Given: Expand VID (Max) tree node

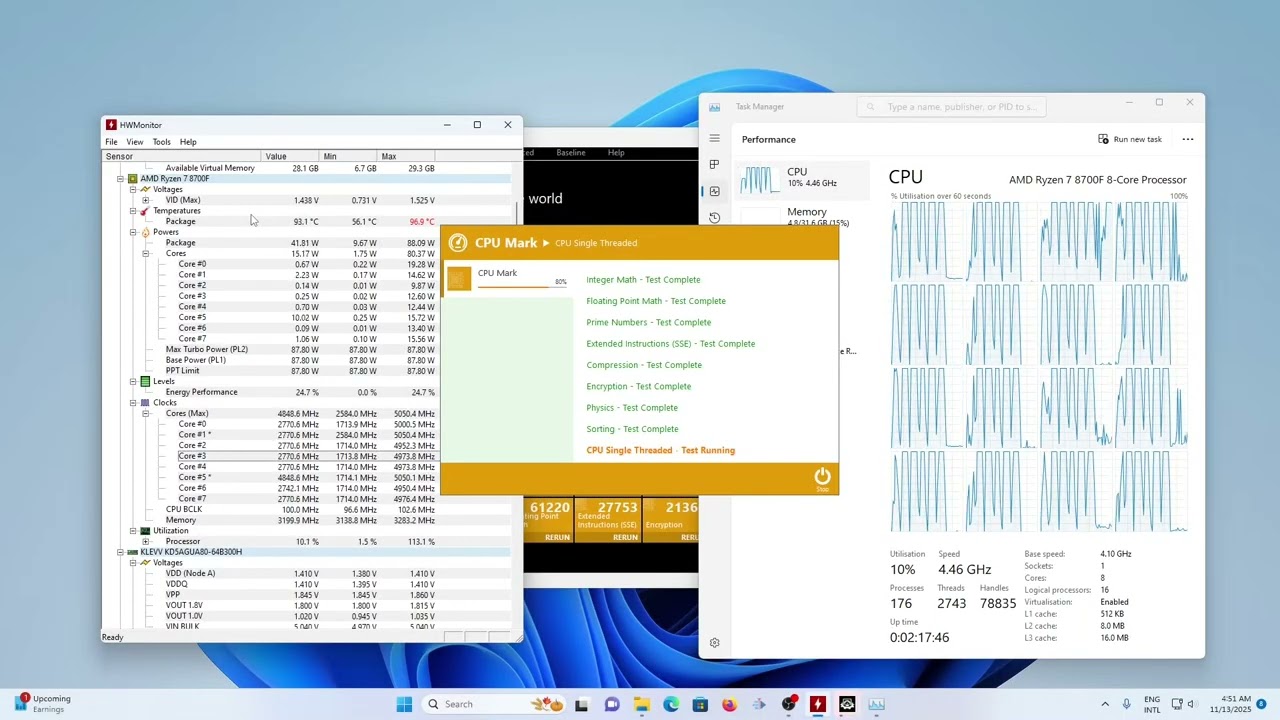Looking at the screenshot, I should (146, 200).
